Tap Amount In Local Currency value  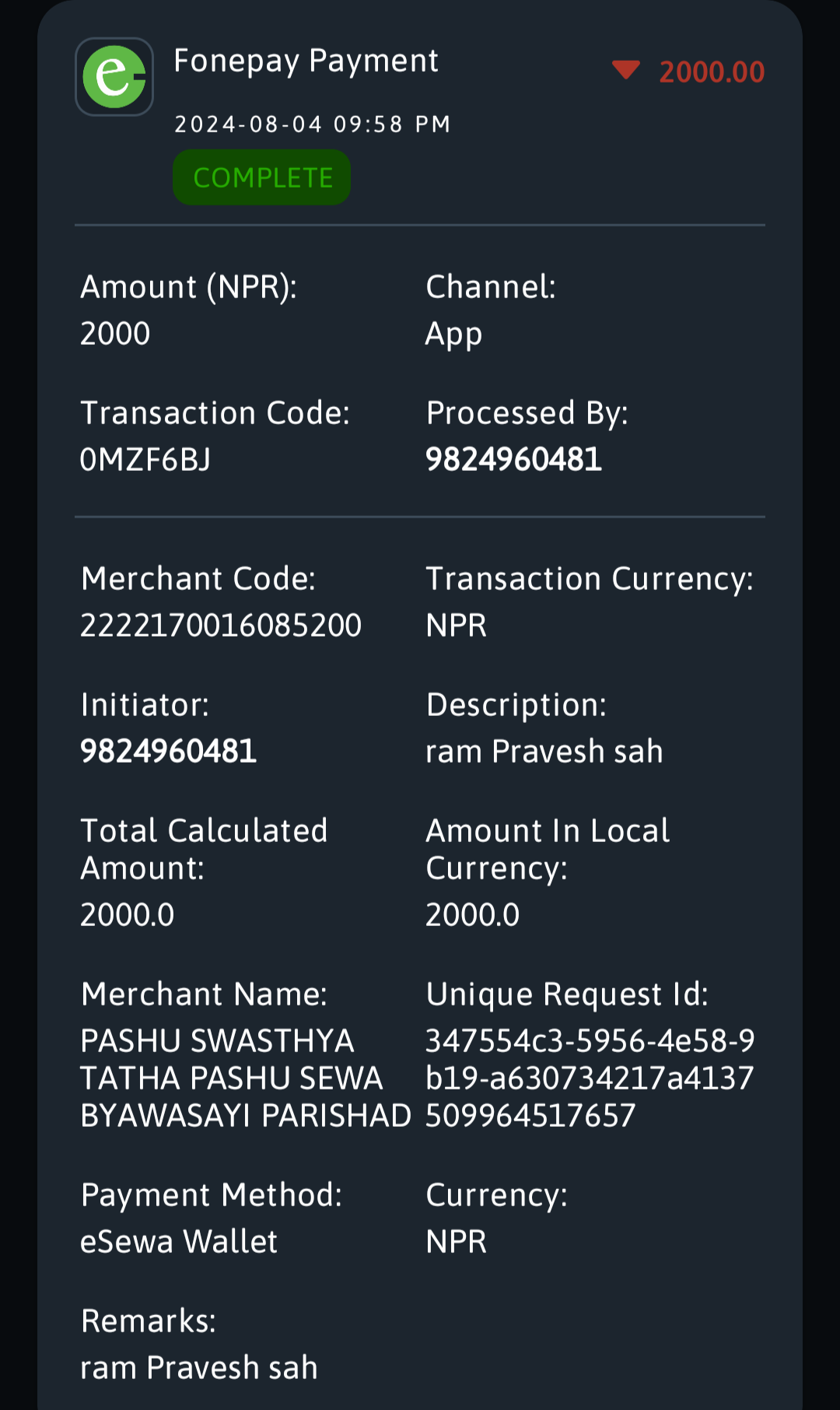tap(473, 915)
